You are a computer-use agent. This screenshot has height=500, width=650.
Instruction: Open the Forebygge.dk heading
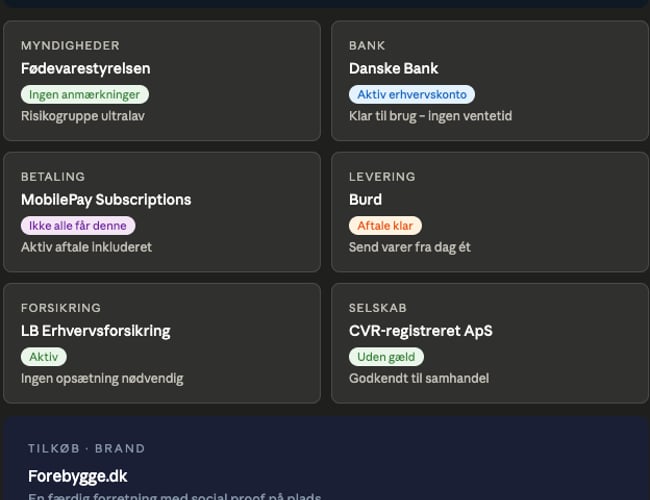78,476
